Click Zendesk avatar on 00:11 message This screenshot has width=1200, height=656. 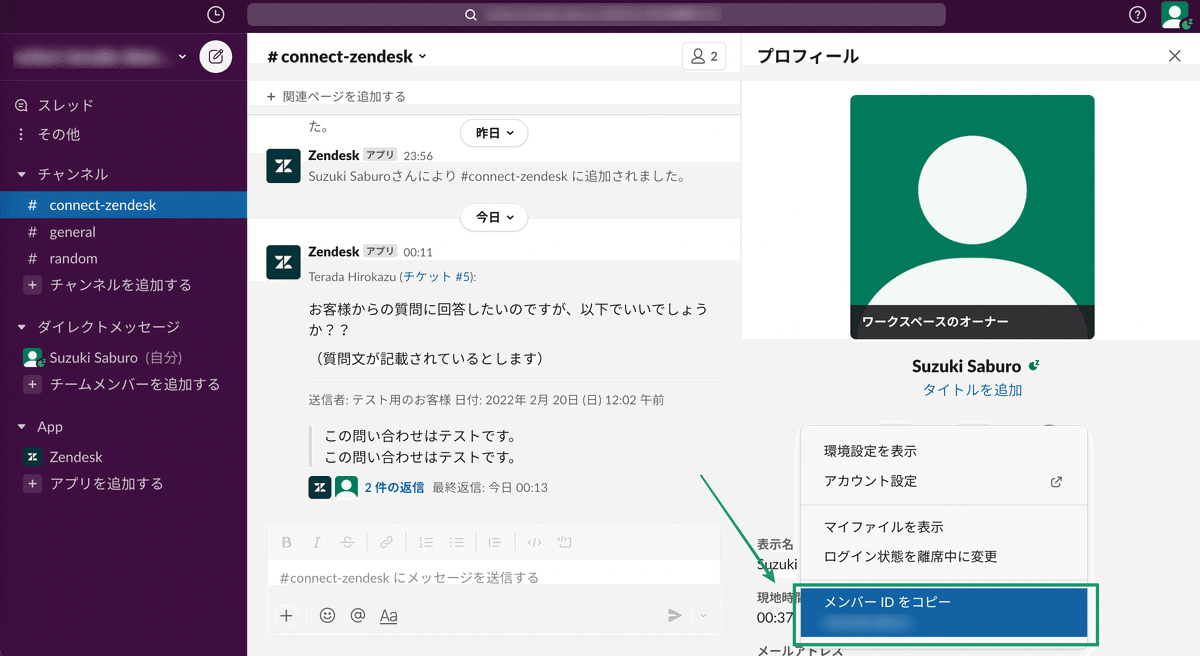[283, 261]
